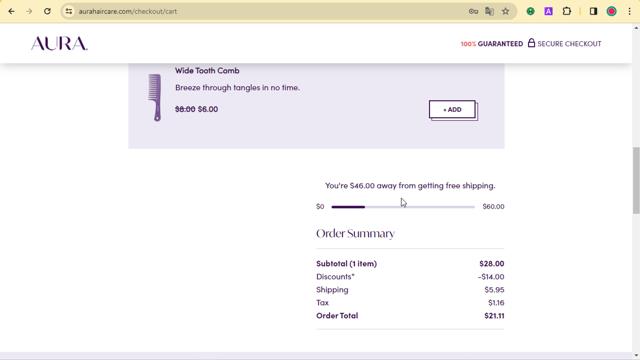Open saved passwords key icon
The width and height of the screenshot is (640, 360).
(x=473, y=11)
